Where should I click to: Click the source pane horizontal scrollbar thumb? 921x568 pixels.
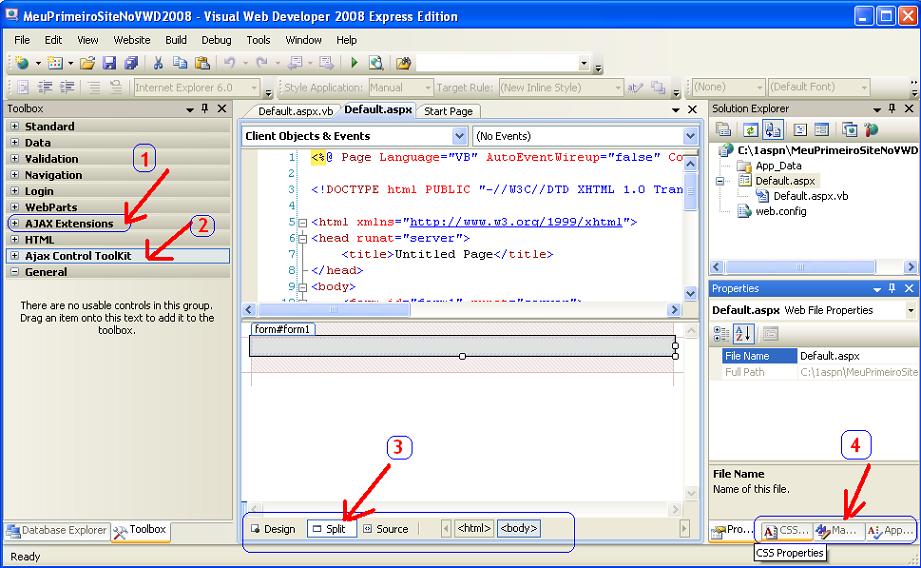point(334,310)
